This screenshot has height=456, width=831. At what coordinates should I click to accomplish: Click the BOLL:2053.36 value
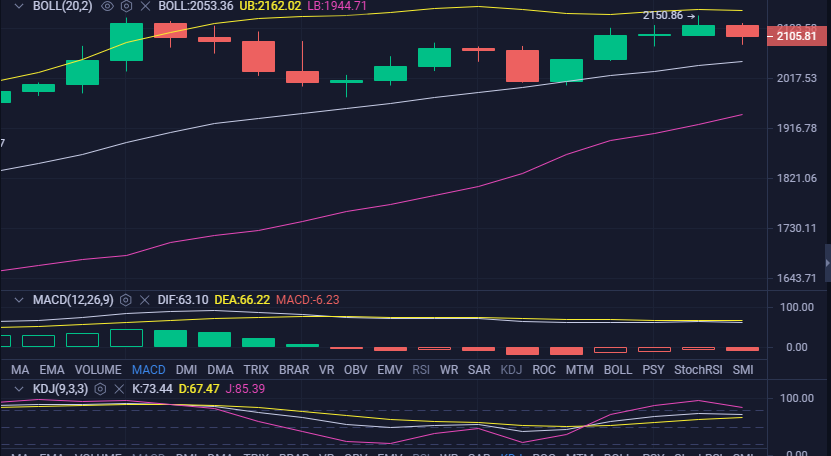tap(196, 6)
